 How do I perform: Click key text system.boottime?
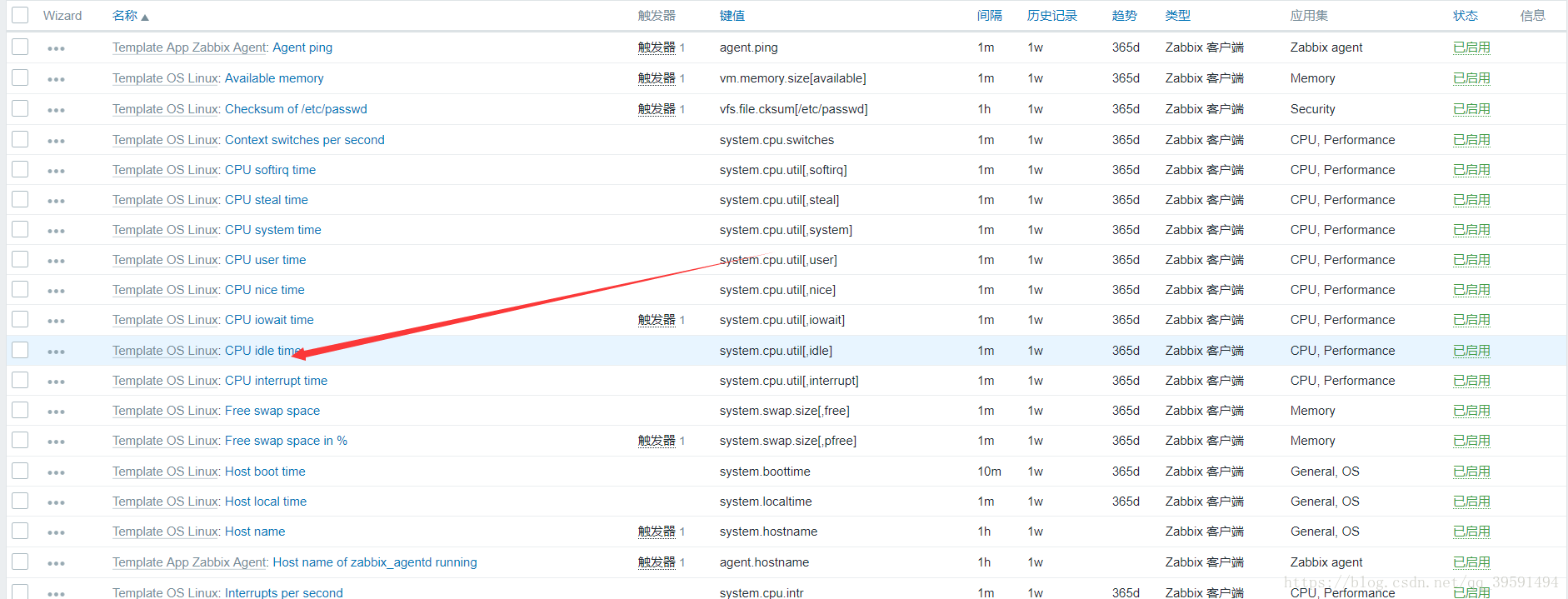(765, 472)
